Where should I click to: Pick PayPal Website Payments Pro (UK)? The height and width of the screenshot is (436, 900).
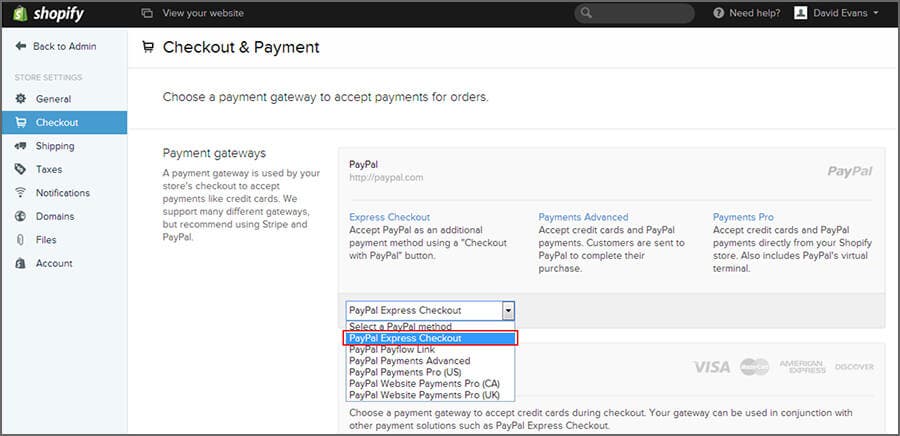(x=424, y=395)
